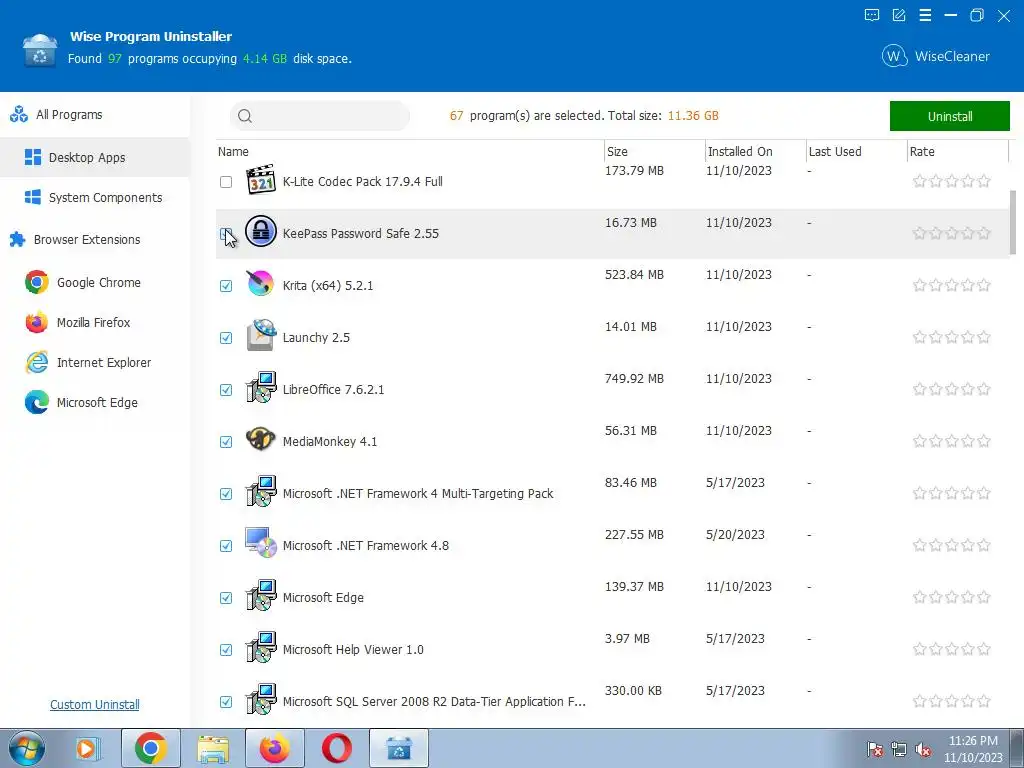Viewport: 1024px width, 768px height.
Task: Sort the list by Name column
Action: pos(233,152)
